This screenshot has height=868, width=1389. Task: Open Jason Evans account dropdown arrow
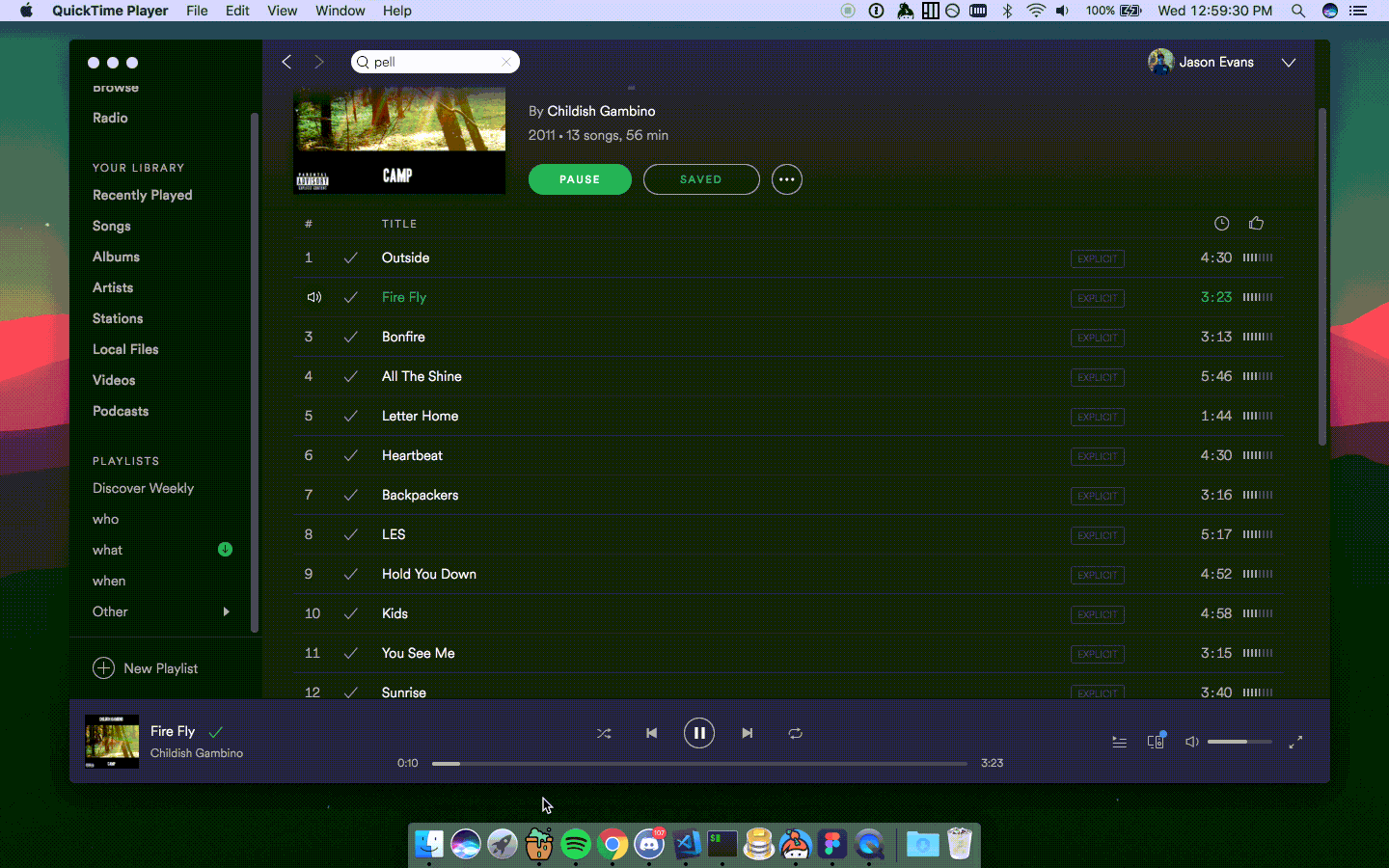(x=1288, y=63)
